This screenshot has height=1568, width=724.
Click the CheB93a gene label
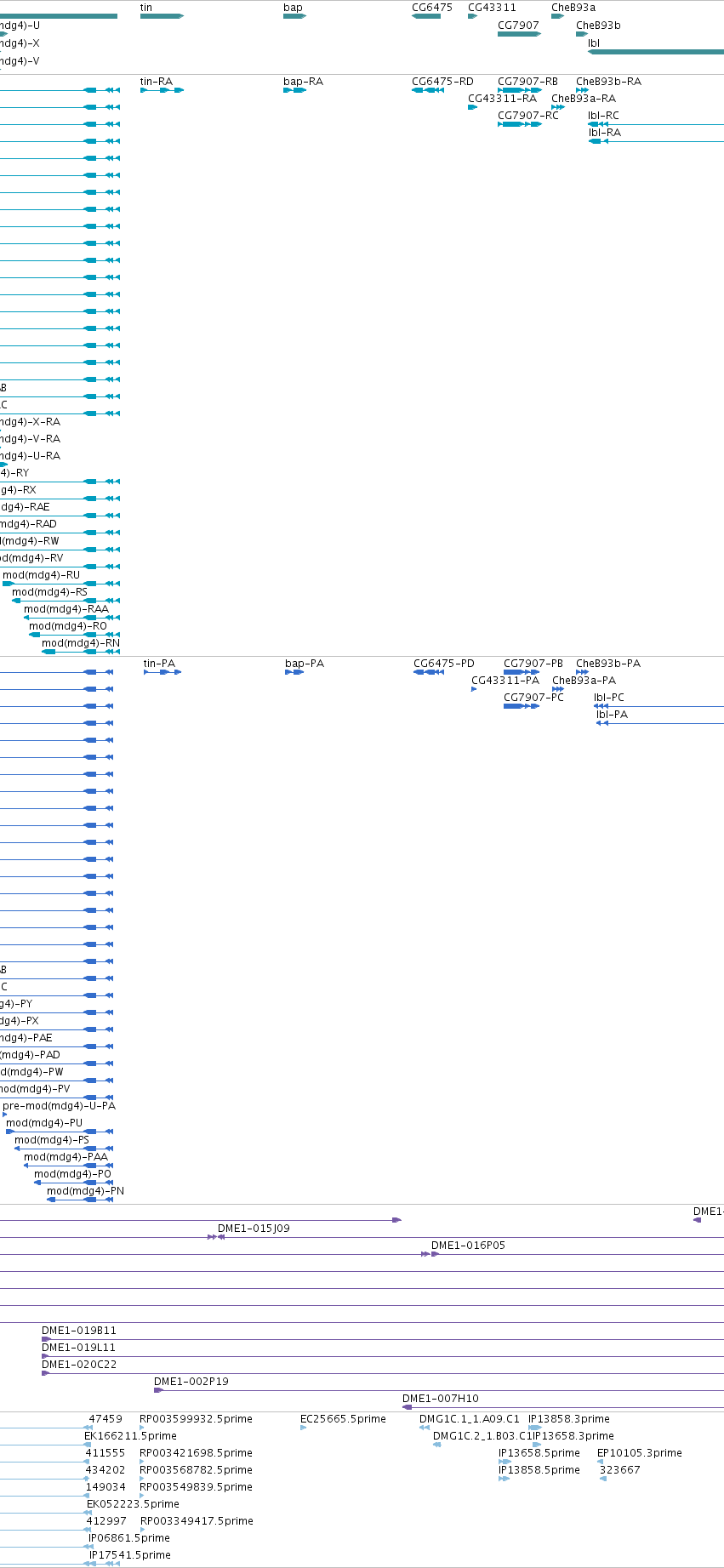click(x=573, y=8)
